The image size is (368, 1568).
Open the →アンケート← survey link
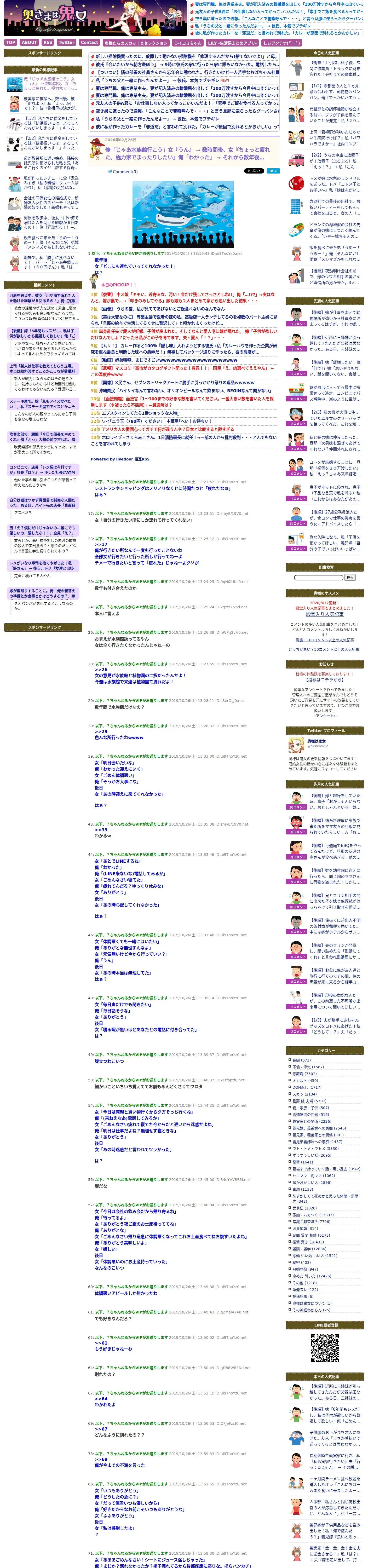click(325, 716)
